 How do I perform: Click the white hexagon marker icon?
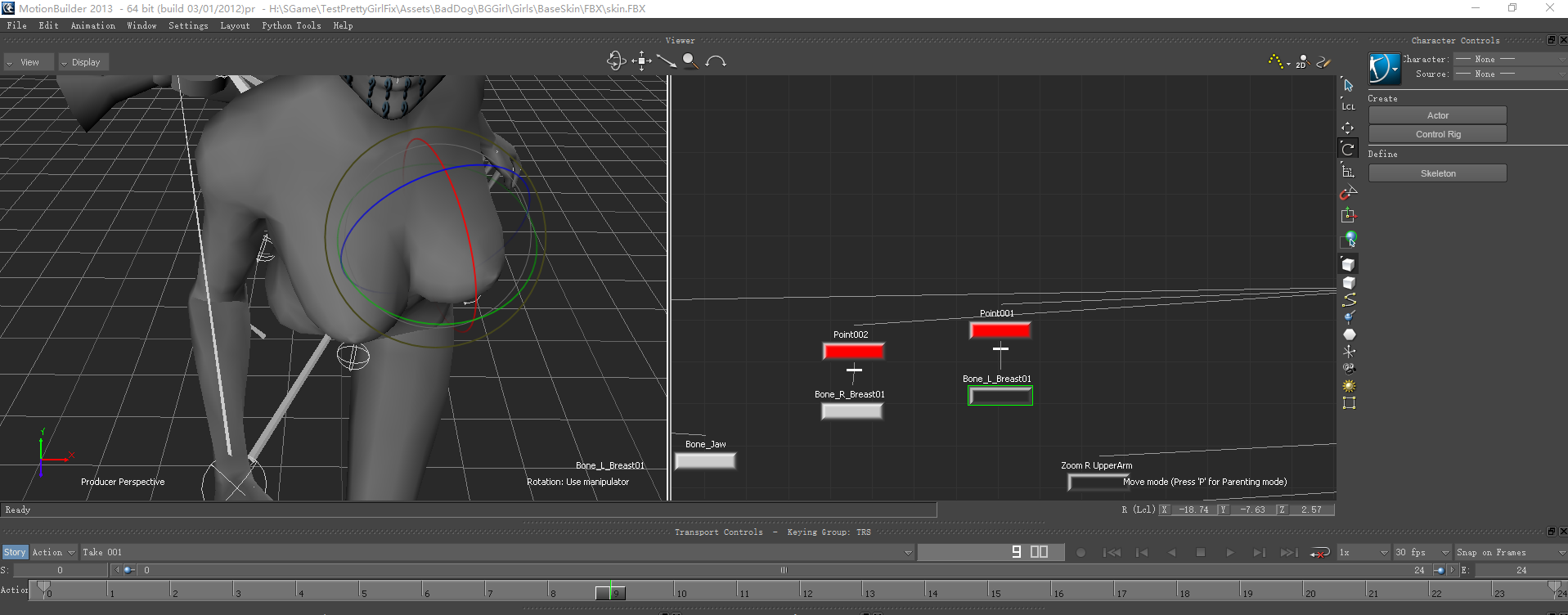[x=1349, y=334]
